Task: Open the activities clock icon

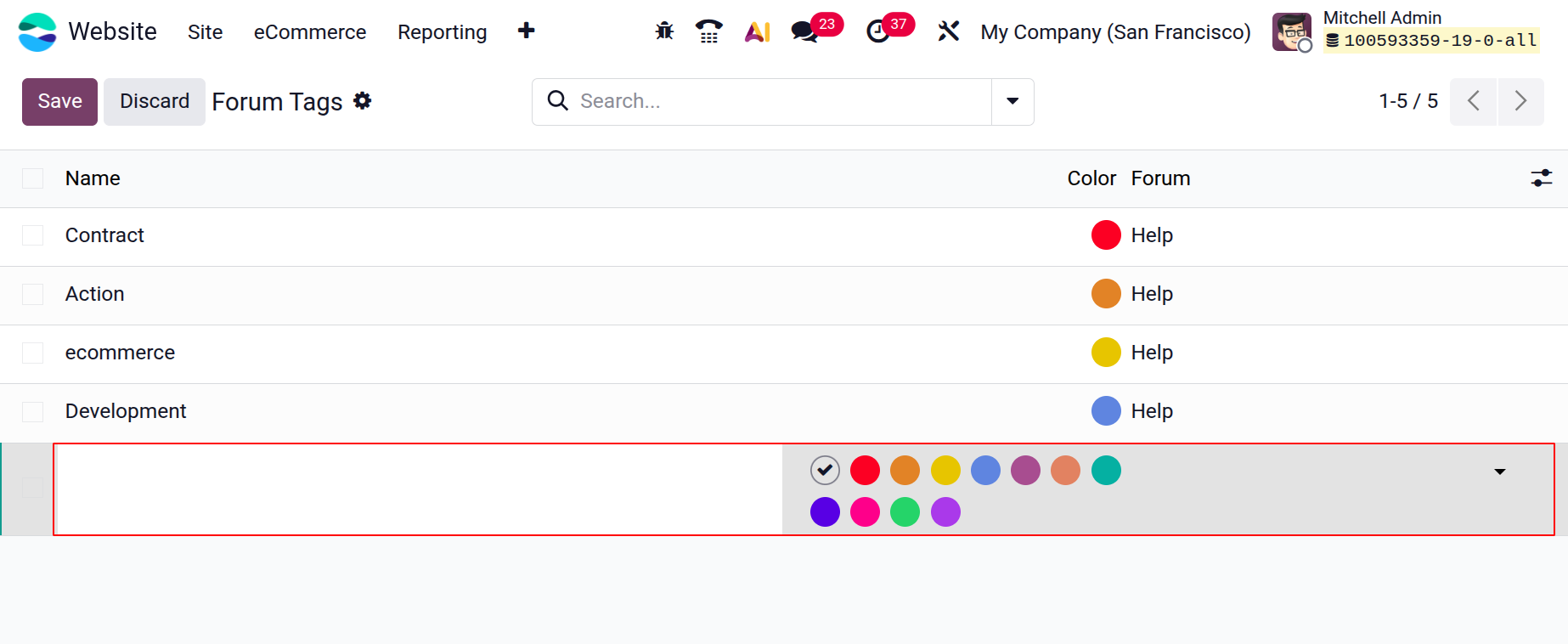Action: click(x=877, y=31)
